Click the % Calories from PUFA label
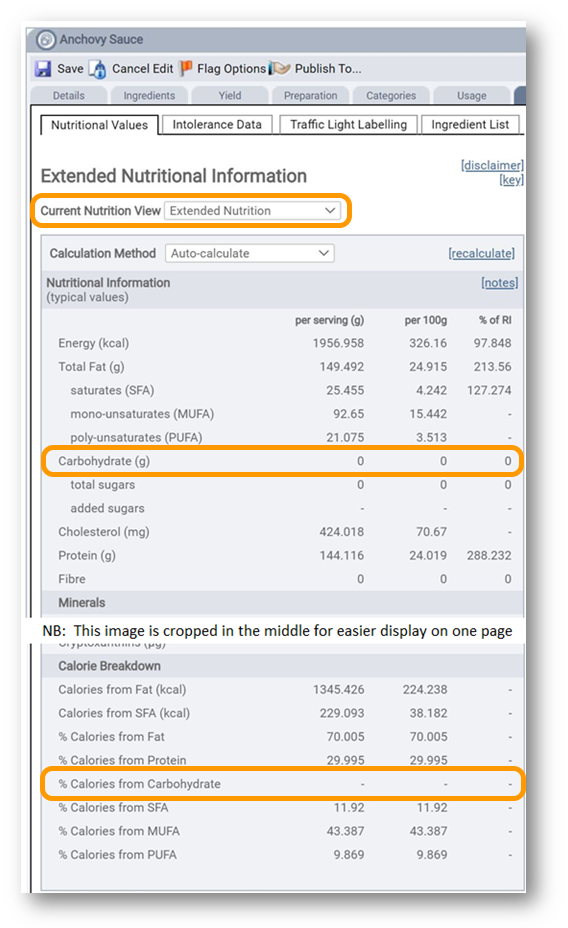This screenshot has height=928, width=568. [x=117, y=855]
